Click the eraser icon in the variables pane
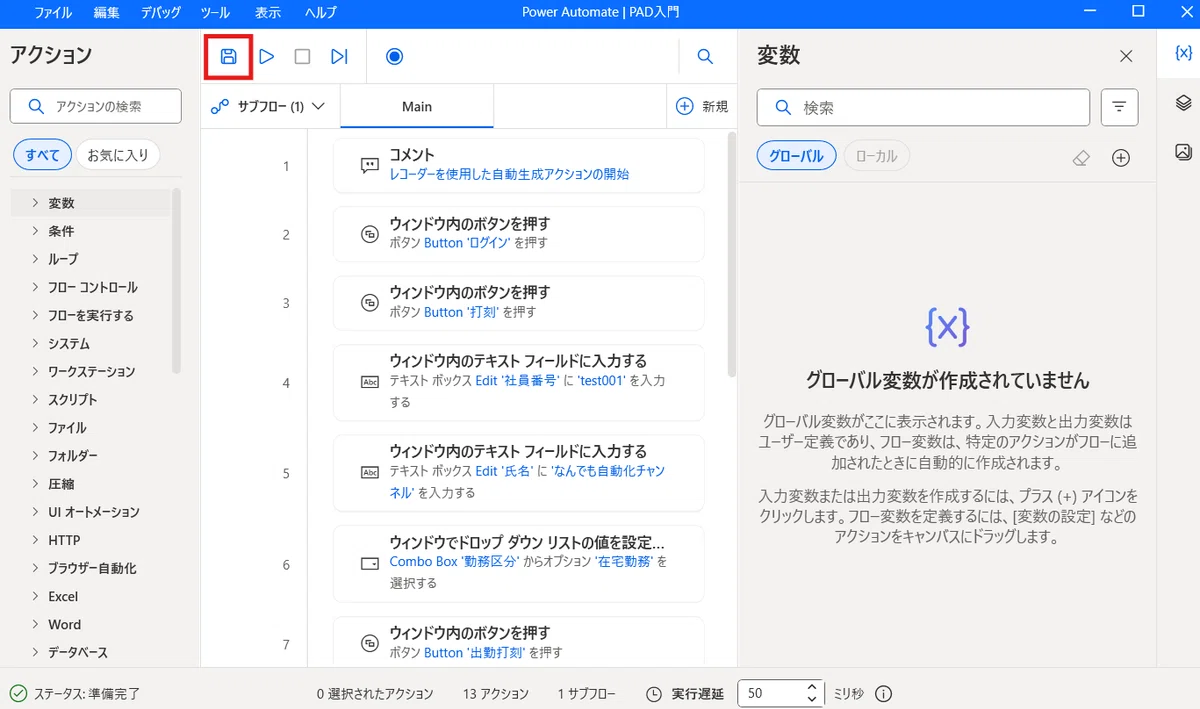Screen dimensions: 1200x709 coord(1080,158)
